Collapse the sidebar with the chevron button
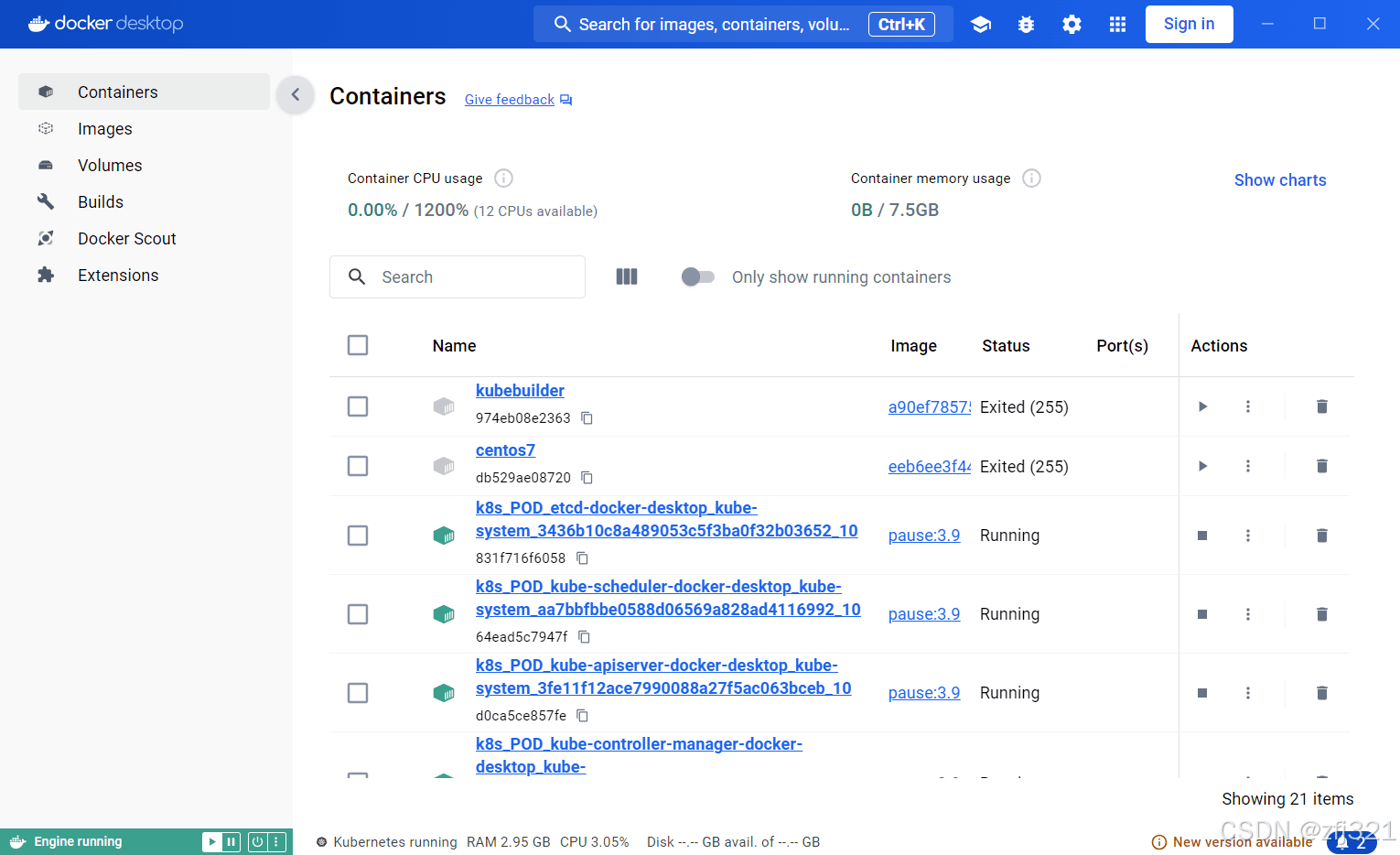 click(x=296, y=94)
